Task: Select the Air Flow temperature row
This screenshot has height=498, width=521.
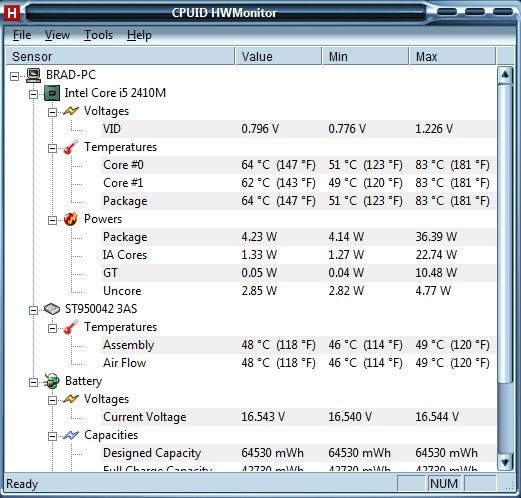Action: [298, 363]
